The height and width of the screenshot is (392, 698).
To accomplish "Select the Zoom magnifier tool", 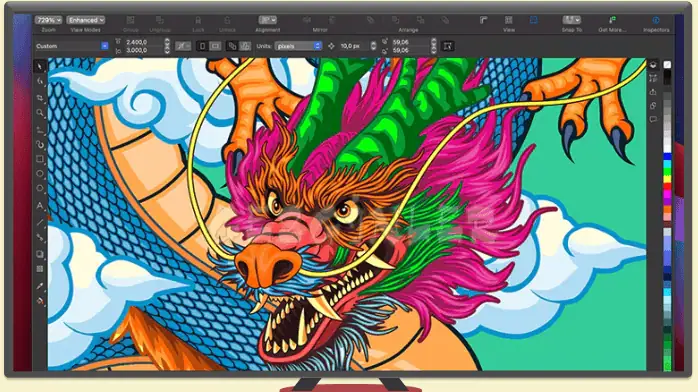I will click(x=40, y=113).
